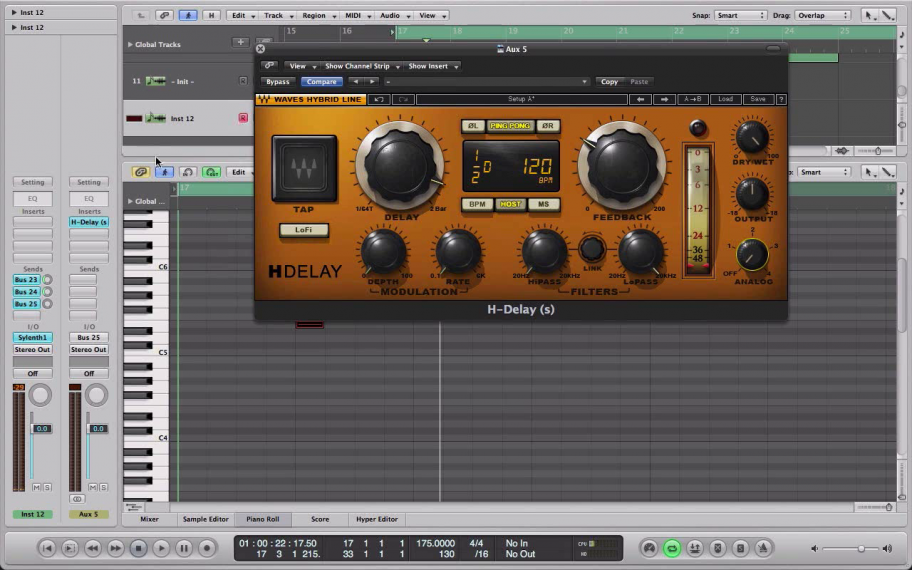
Task: Click the link icon in the Arrange toolbar
Action: click(164, 16)
